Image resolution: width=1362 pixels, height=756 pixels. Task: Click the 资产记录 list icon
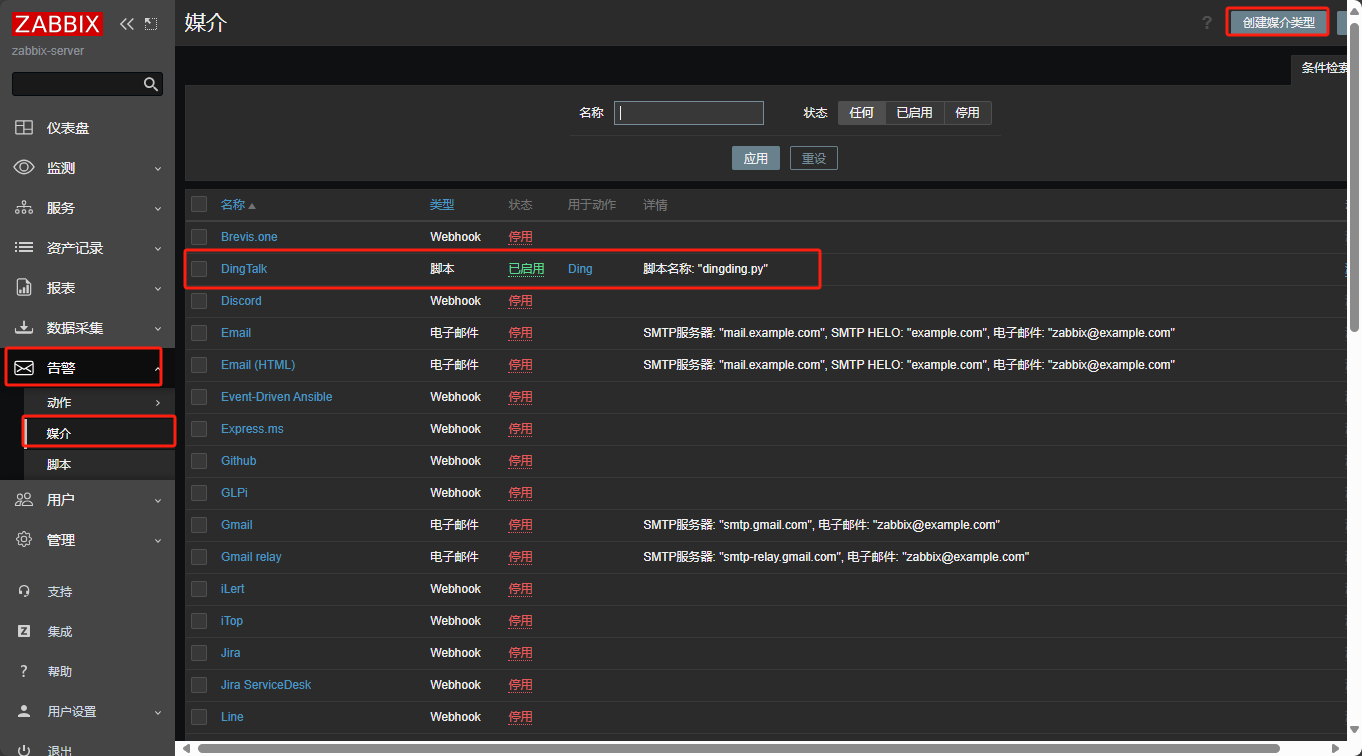coord(24,248)
